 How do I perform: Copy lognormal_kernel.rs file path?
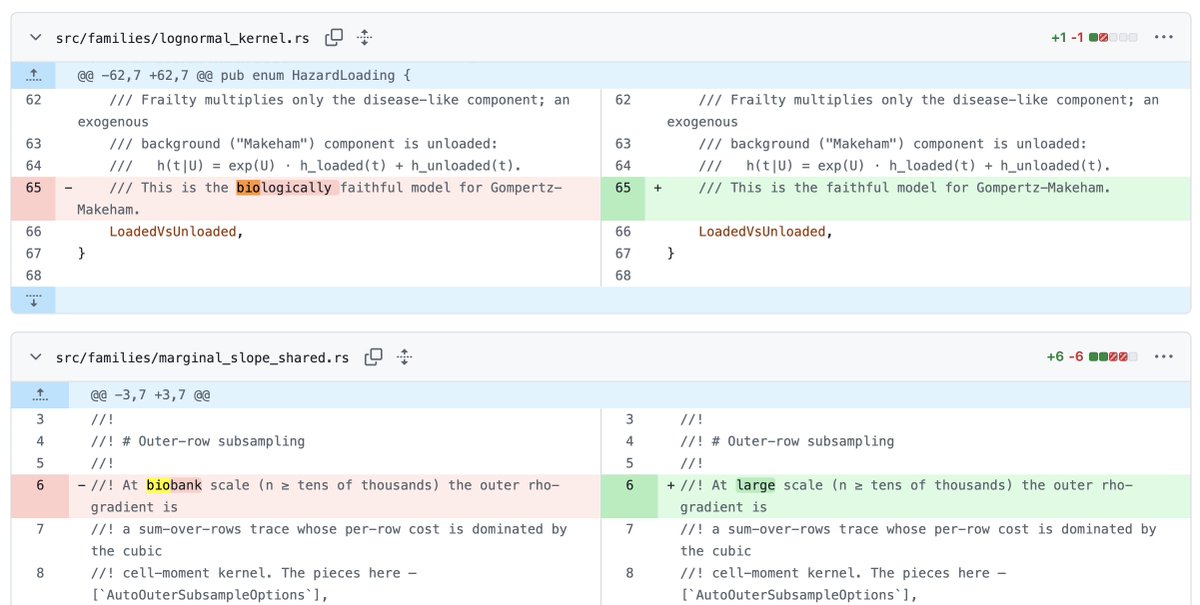pyautogui.click(x=334, y=37)
